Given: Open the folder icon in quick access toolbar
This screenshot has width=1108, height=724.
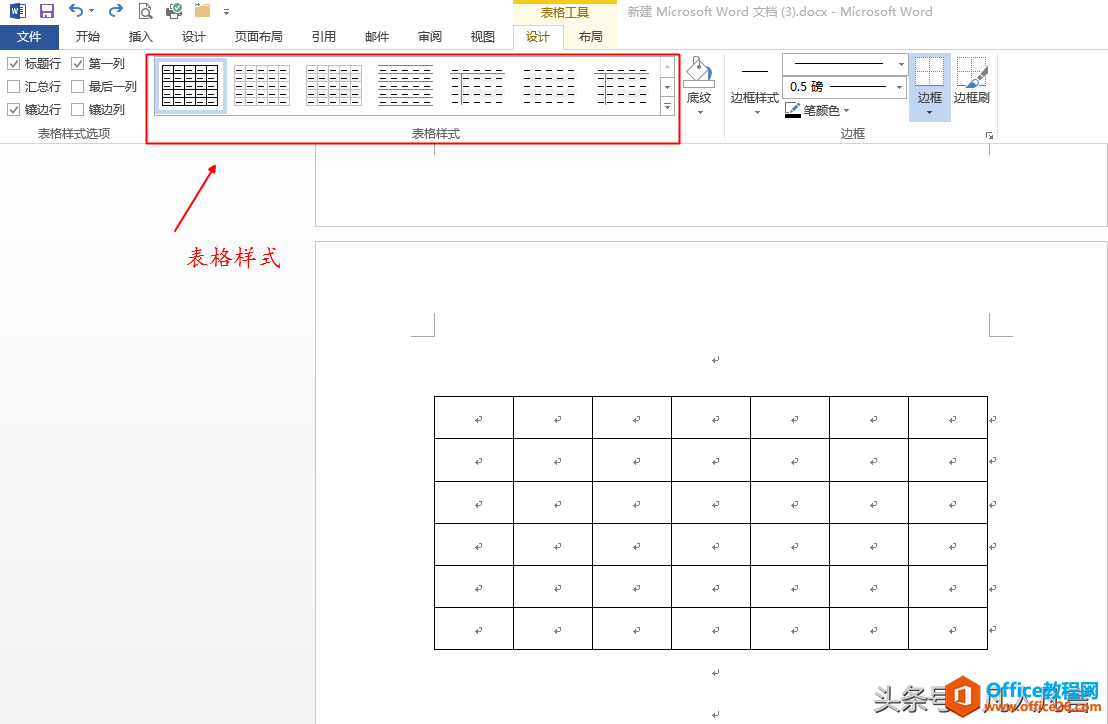Looking at the screenshot, I should pyautogui.click(x=203, y=11).
